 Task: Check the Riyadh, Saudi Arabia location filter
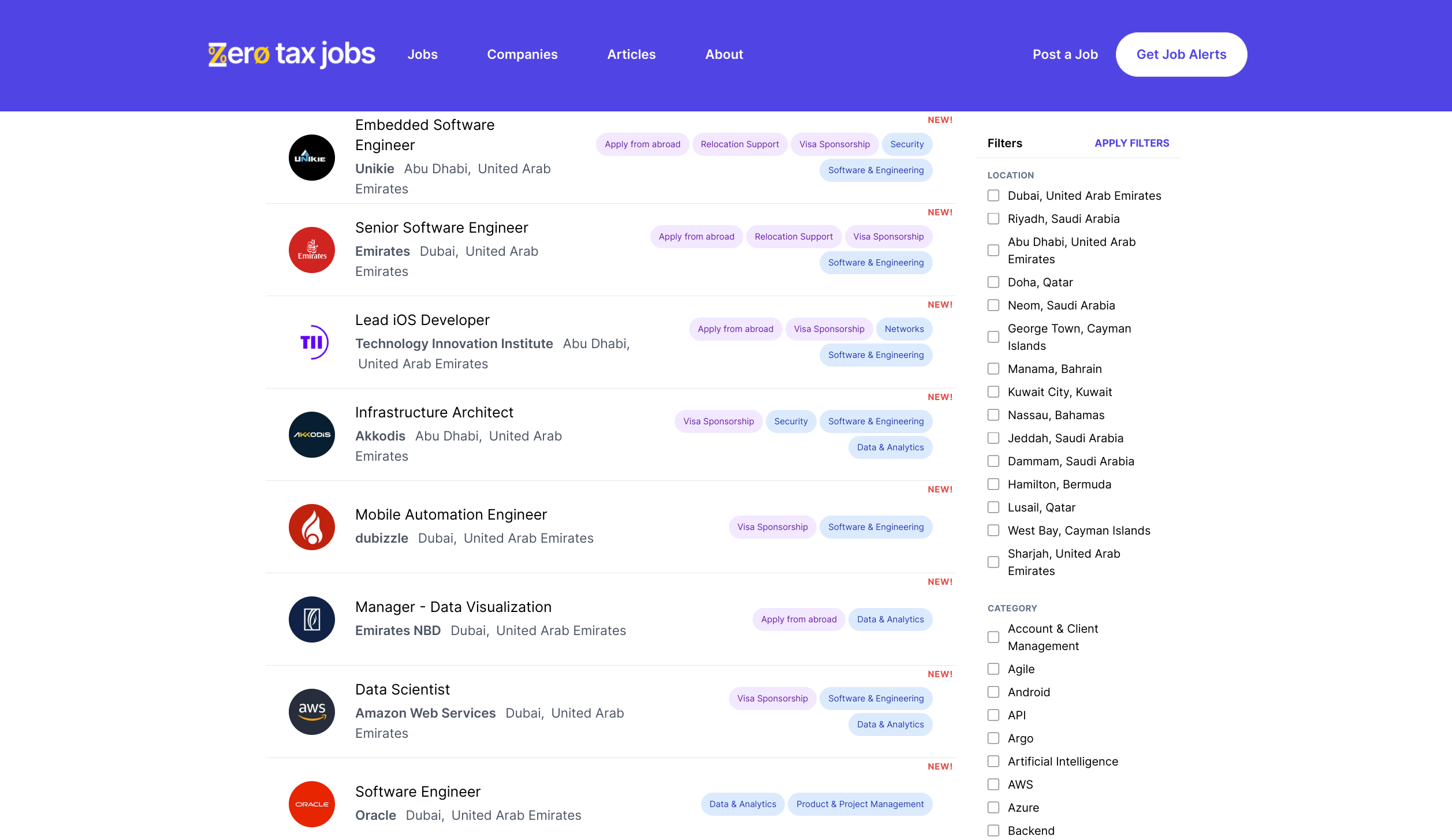(x=993, y=219)
